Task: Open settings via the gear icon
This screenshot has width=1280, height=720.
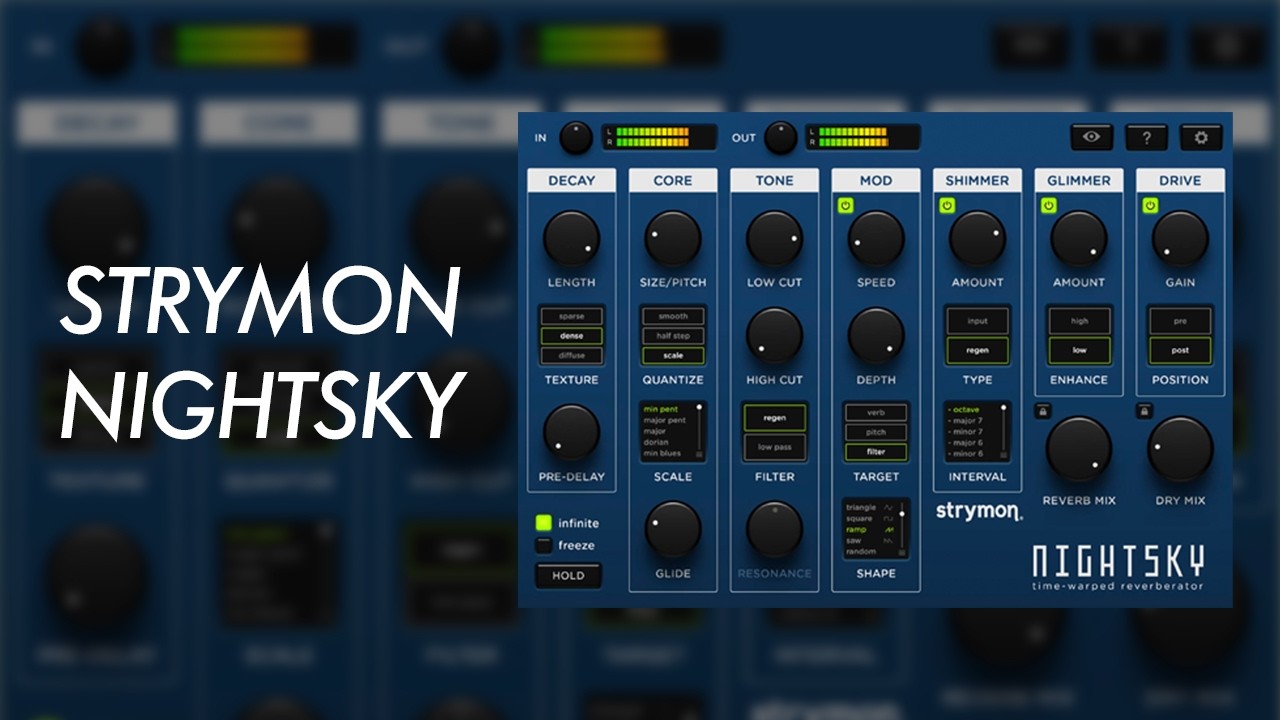Action: pyautogui.click(x=1201, y=138)
